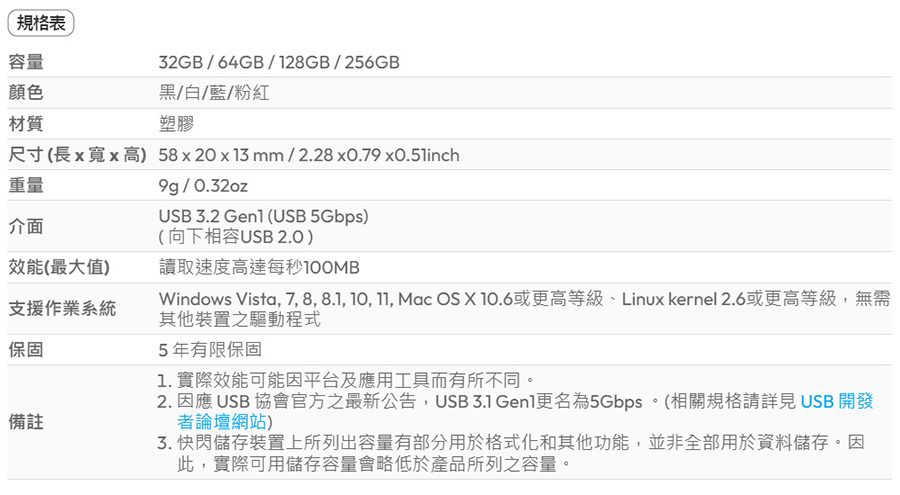Click the 材質 row label
The image size is (900, 495).
tap(26, 124)
